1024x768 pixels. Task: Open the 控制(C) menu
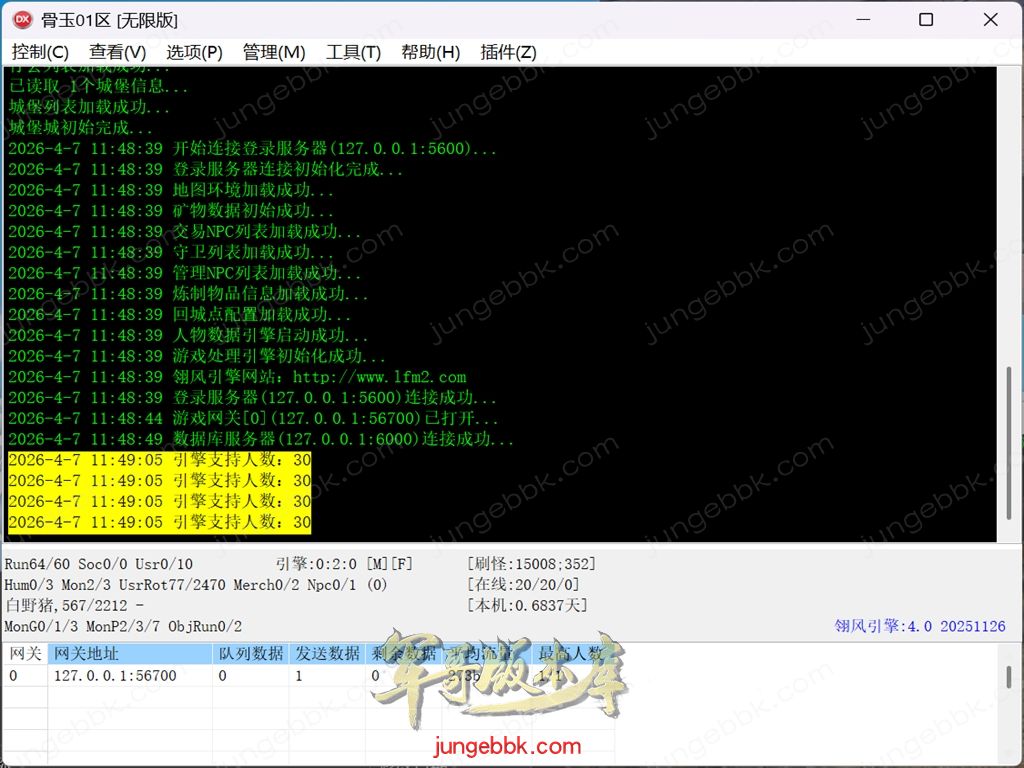click(40, 52)
